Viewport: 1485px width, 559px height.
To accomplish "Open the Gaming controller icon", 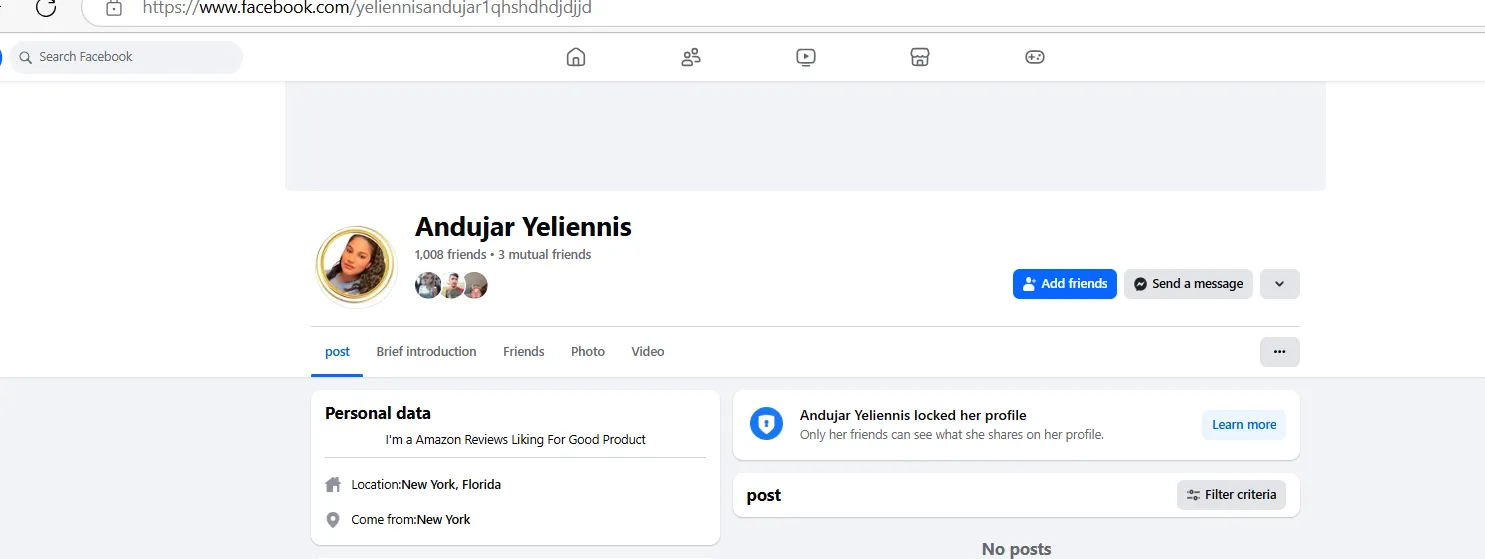I will [x=1035, y=57].
